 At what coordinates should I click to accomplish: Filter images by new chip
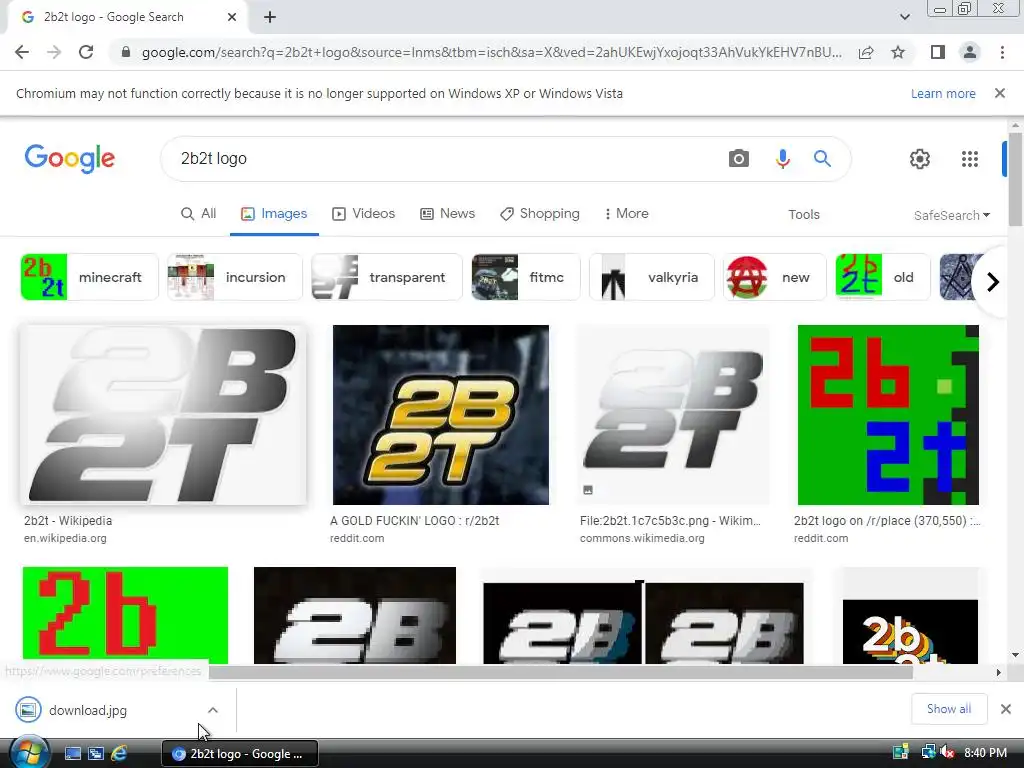pos(775,277)
